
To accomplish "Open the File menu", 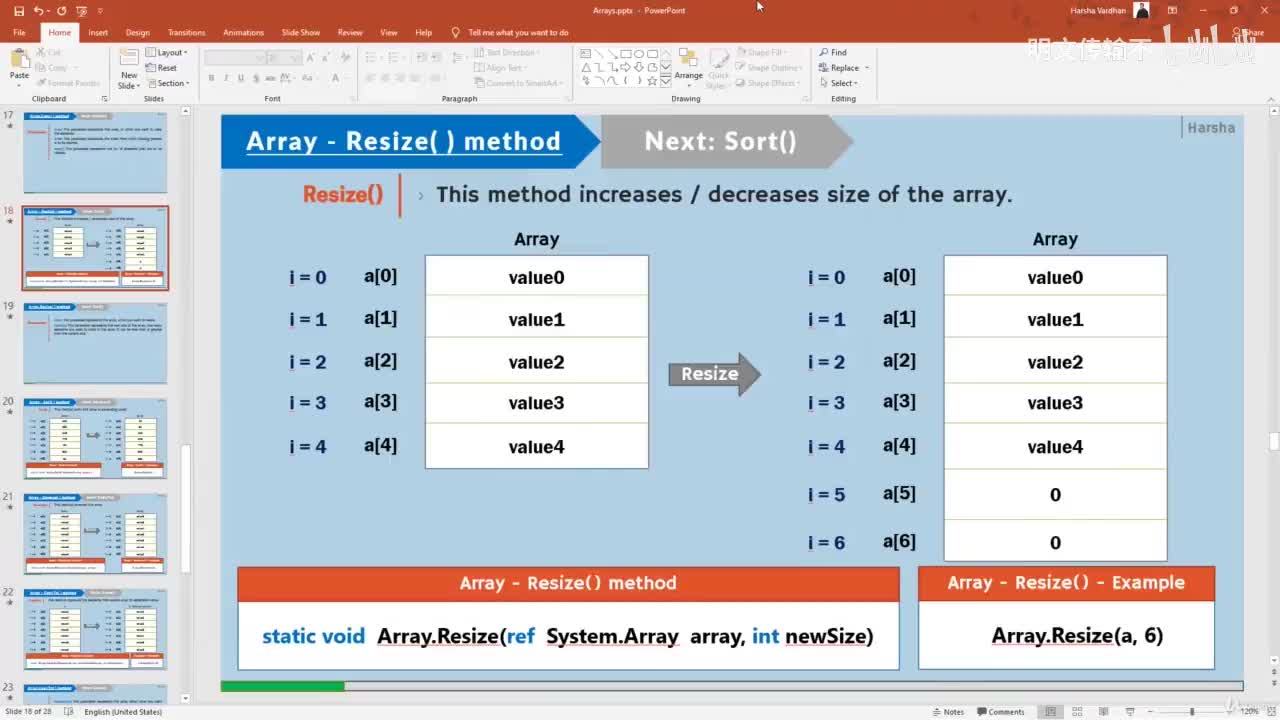I will click(19, 32).
